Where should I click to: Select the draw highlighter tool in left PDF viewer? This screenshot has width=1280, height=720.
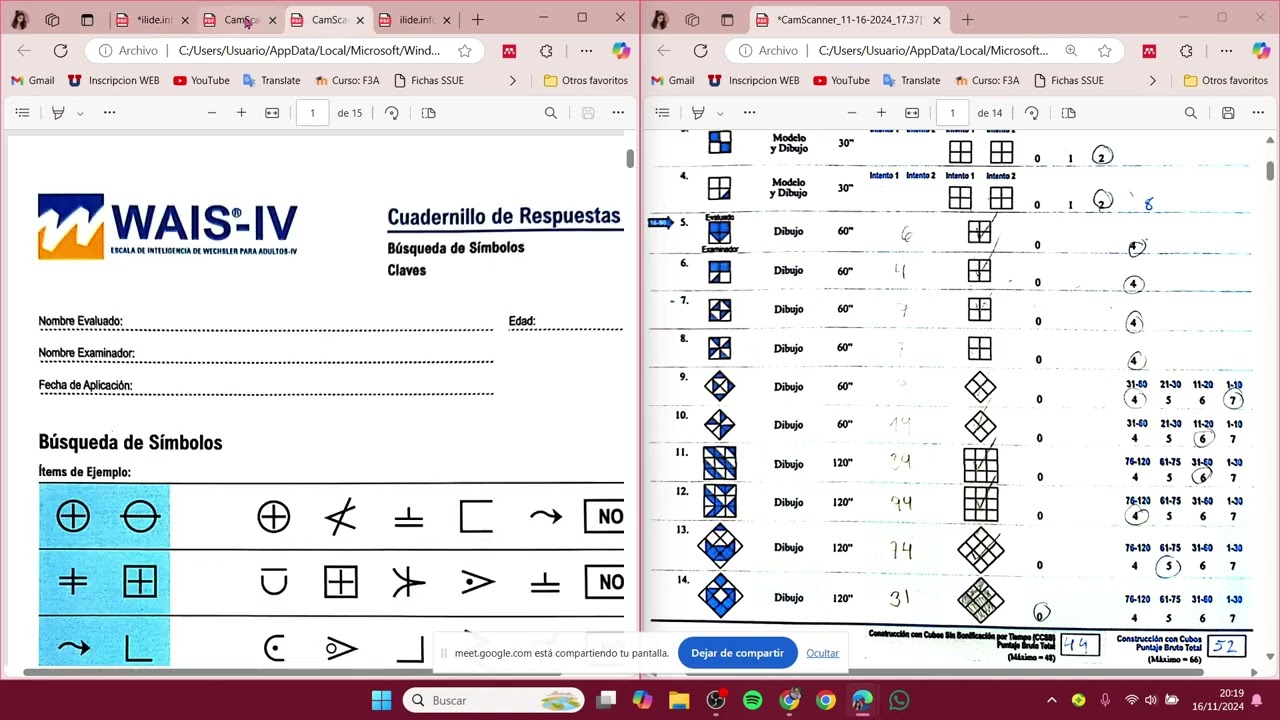point(58,113)
